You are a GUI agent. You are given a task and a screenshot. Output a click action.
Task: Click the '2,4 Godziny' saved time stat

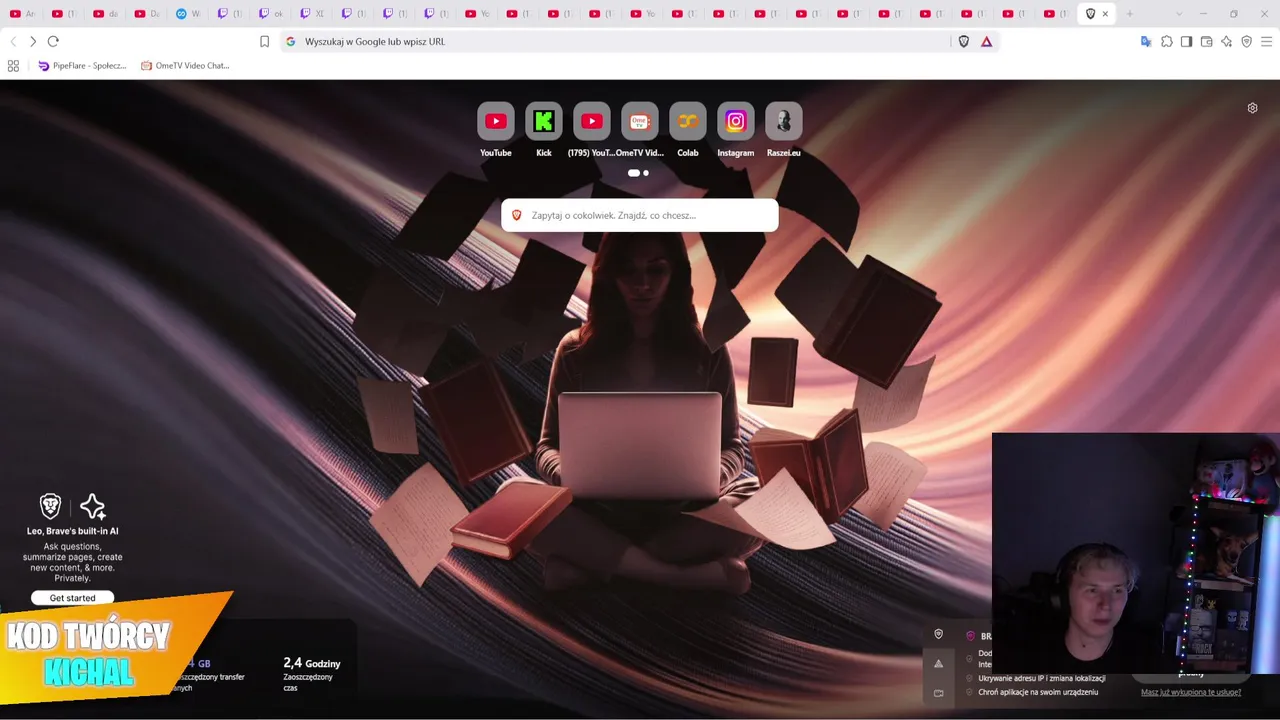312,663
